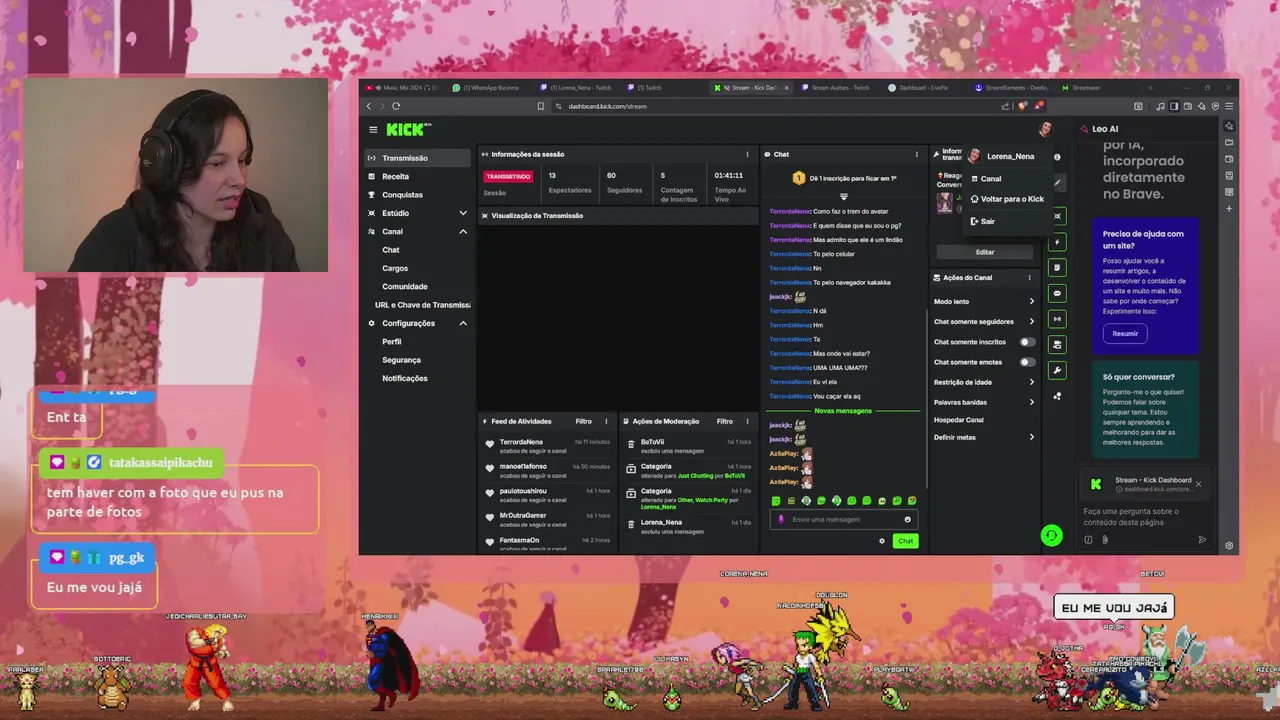1280x720 pixels.
Task: Open the profile avatar at top right
Action: click(1045, 129)
